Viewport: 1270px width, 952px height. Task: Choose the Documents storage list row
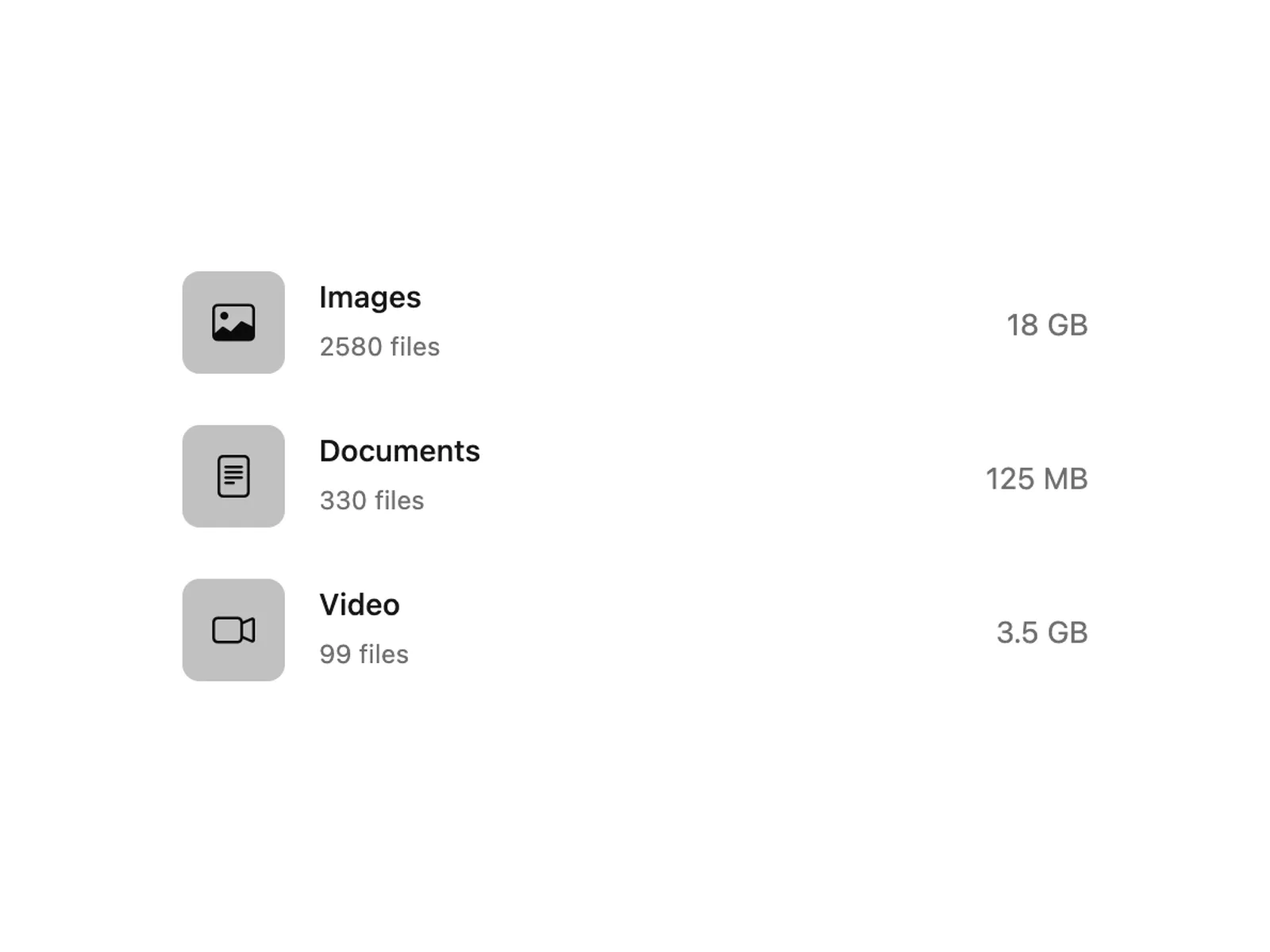tap(635, 476)
